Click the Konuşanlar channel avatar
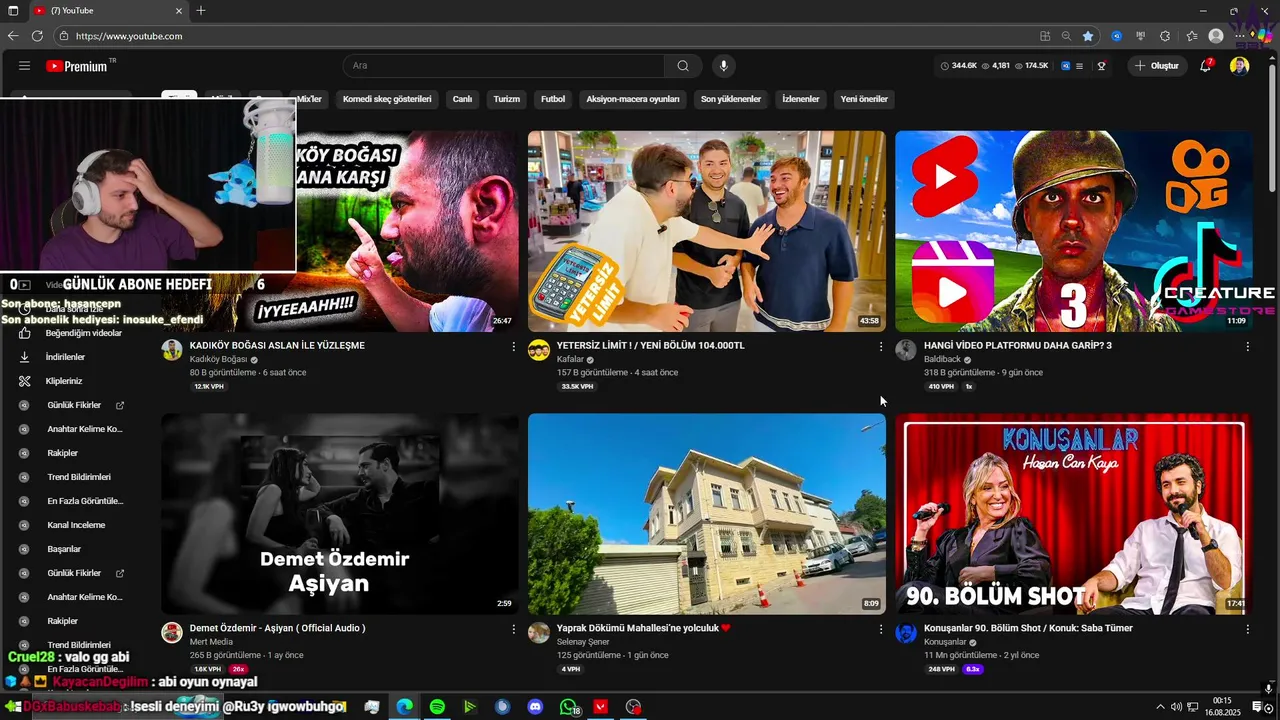This screenshot has height=720, width=1280. (x=906, y=633)
